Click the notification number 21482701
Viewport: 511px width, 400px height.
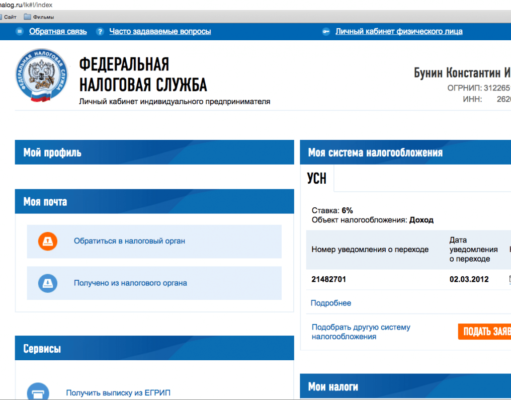tap(329, 279)
